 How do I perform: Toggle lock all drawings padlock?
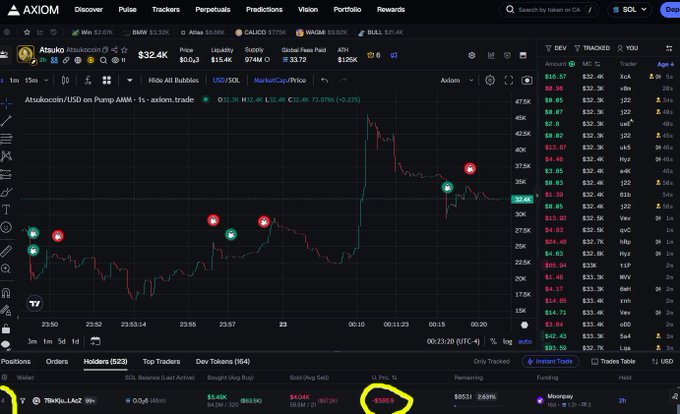point(6,329)
